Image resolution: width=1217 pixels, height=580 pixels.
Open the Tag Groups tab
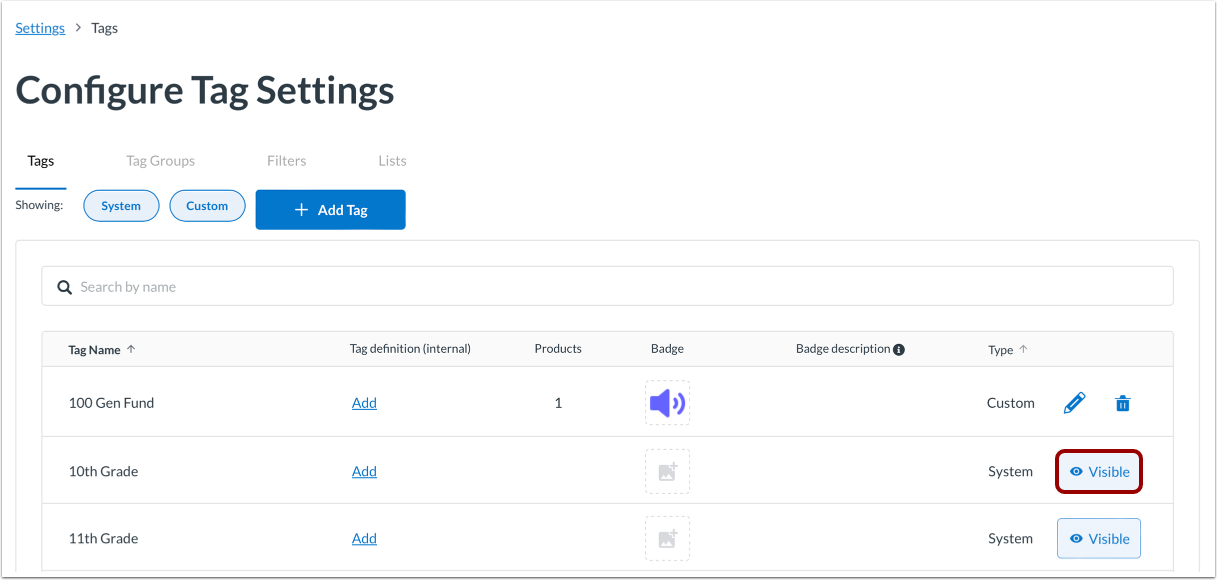click(x=161, y=161)
